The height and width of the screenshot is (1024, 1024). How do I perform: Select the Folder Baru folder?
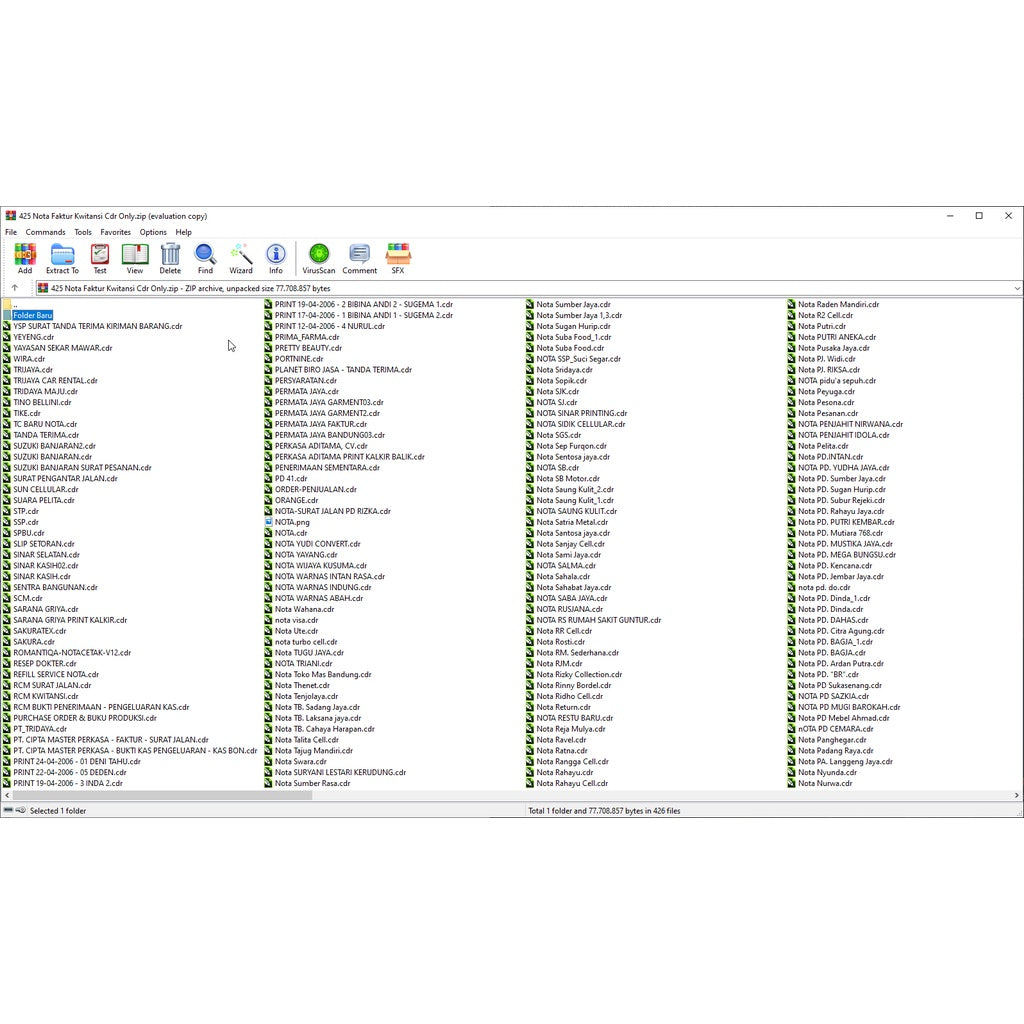pyautogui.click(x=33, y=315)
